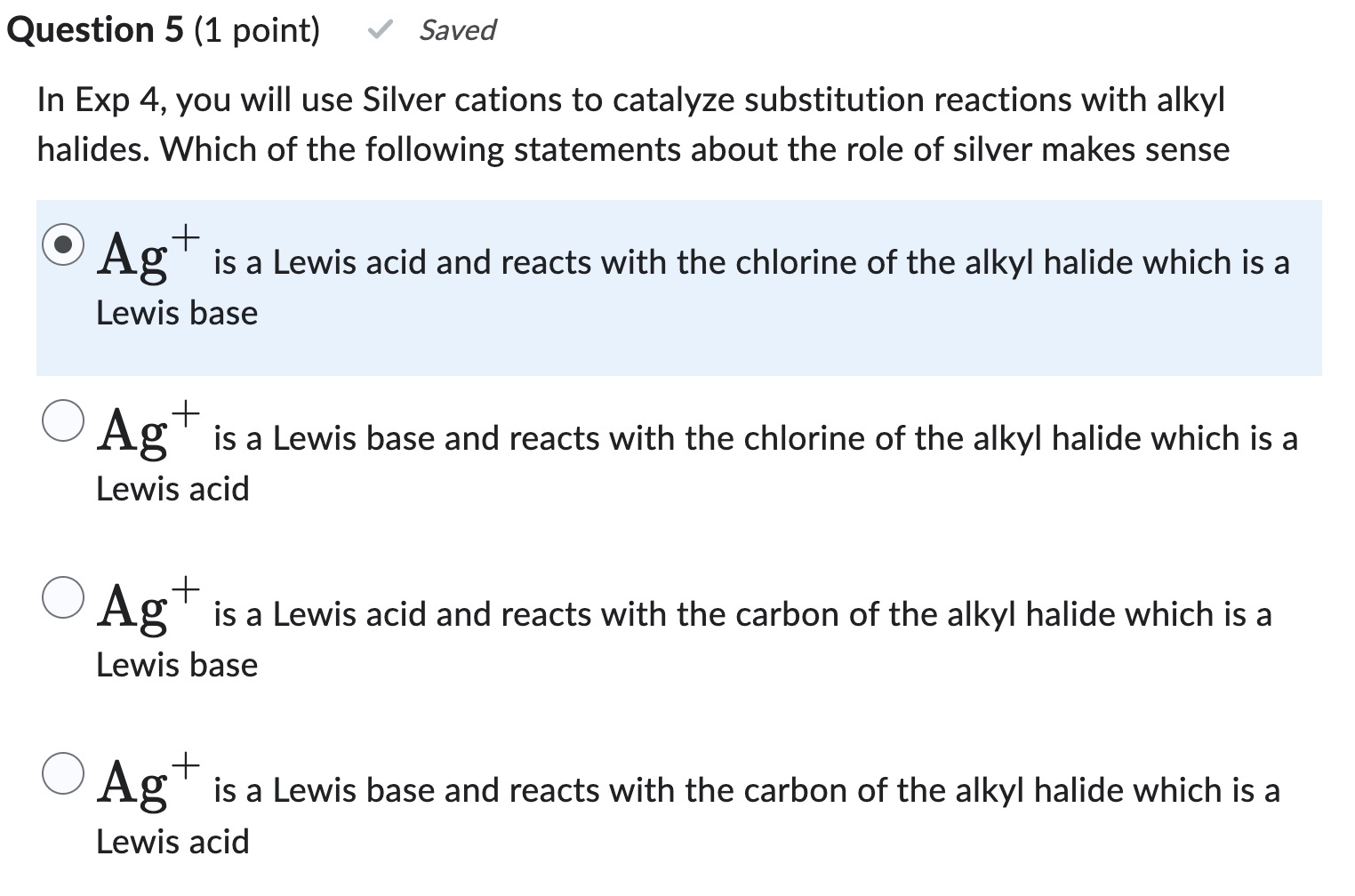This screenshot has height=896, width=1355.
Task: Click the Lewis acid text in second answer
Action: 172,488
